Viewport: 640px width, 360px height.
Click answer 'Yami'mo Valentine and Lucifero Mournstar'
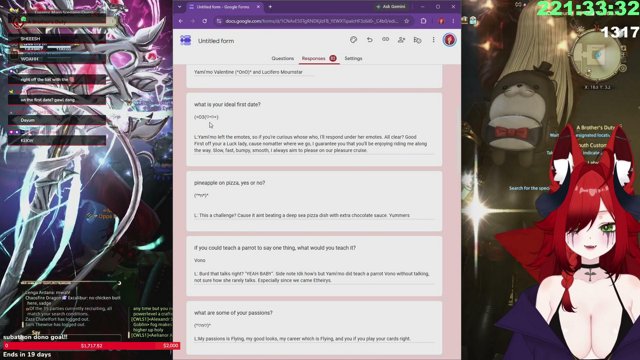[x=248, y=72]
